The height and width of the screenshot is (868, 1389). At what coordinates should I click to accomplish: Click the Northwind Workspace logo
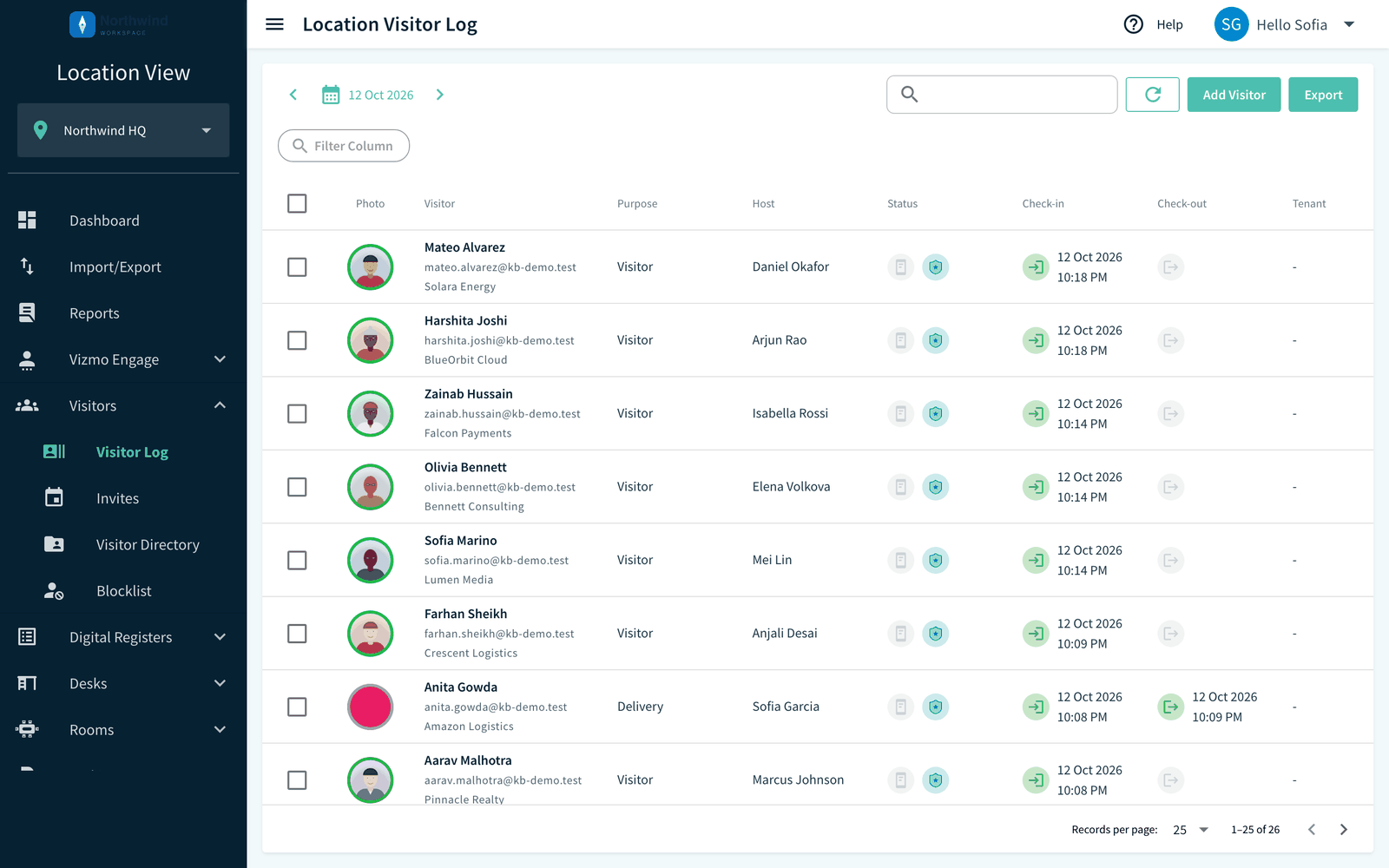click(x=120, y=24)
